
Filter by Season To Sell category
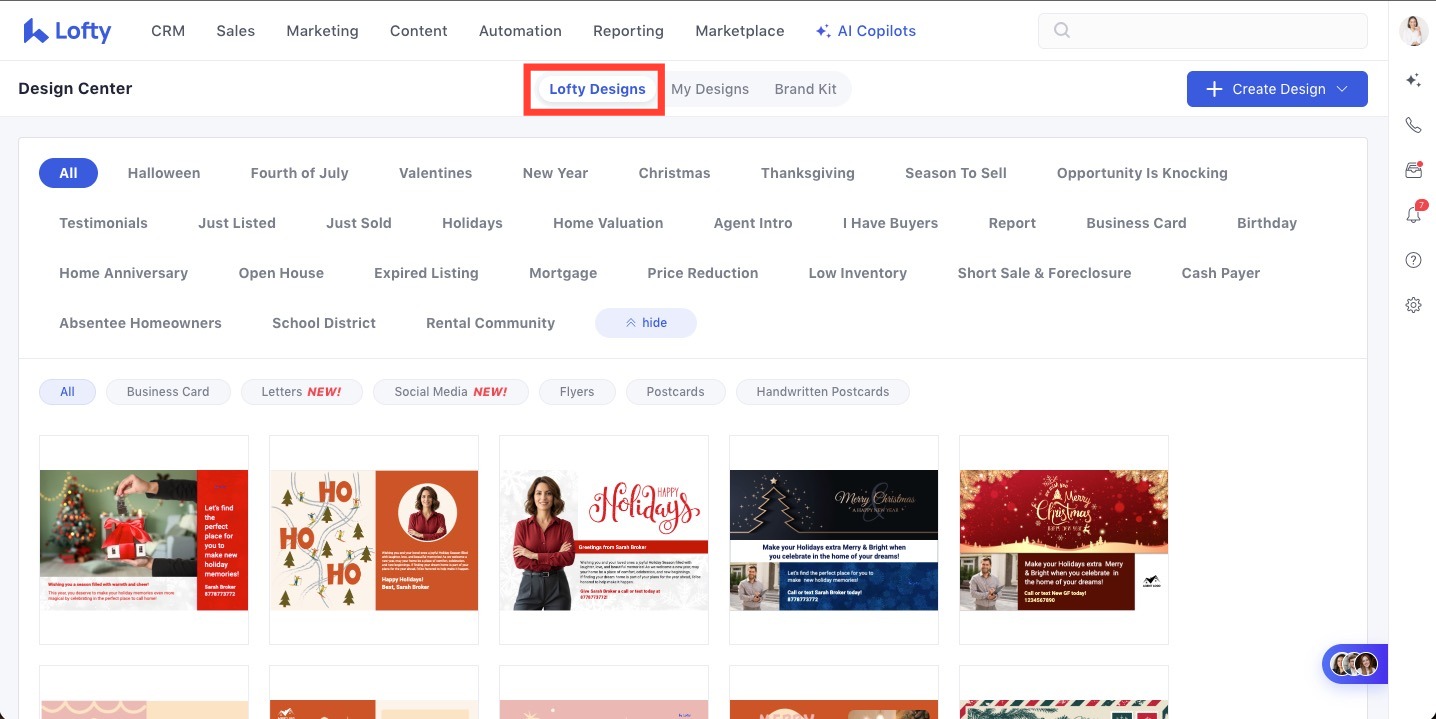tap(956, 173)
